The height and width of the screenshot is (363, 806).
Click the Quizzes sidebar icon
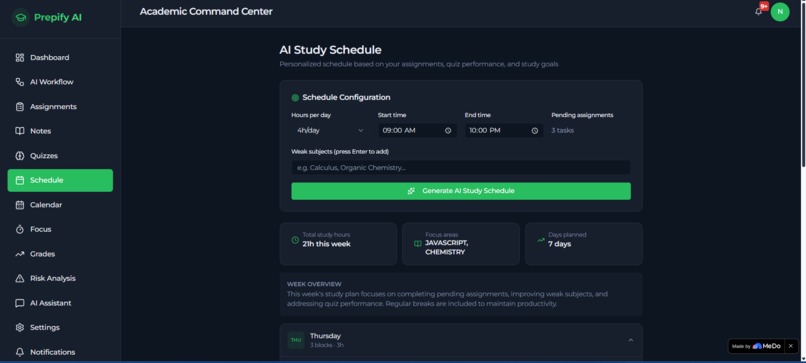[x=20, y=156]
